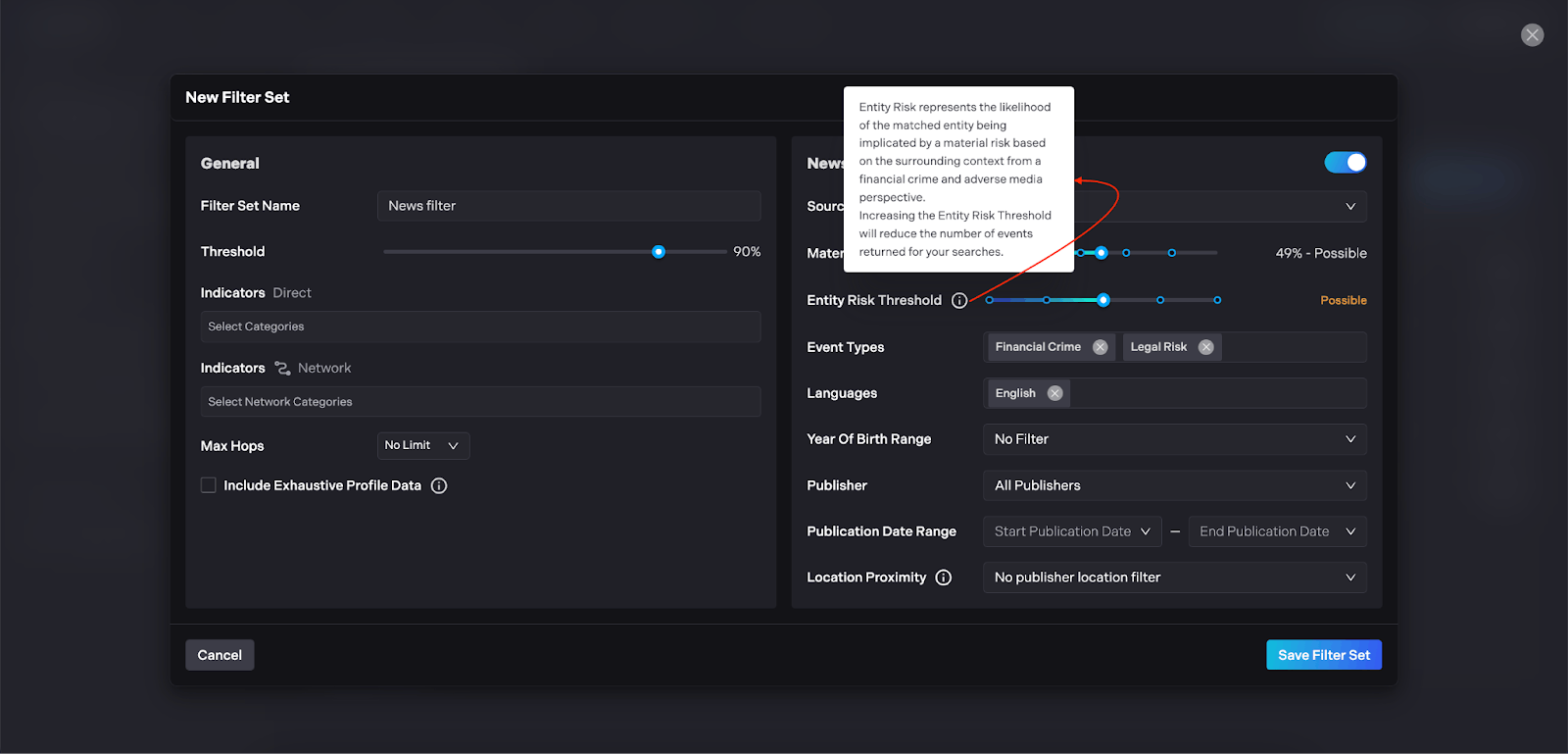Click the General Threshold slider handle
The height and width of the screenshot is (754, 1568).
[659, 252]
